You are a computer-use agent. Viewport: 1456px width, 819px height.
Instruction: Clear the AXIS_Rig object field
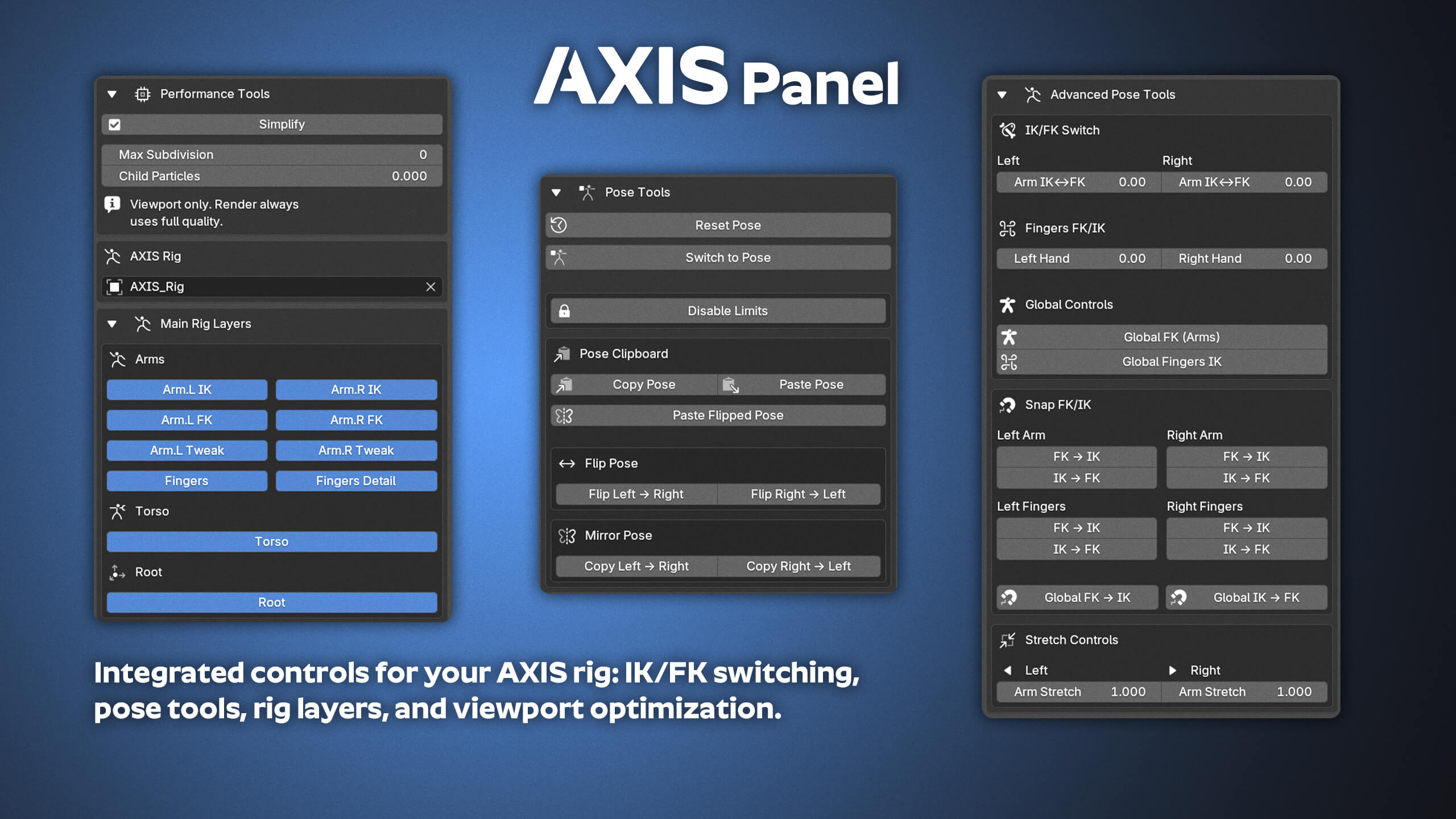[x=431, y=287]
